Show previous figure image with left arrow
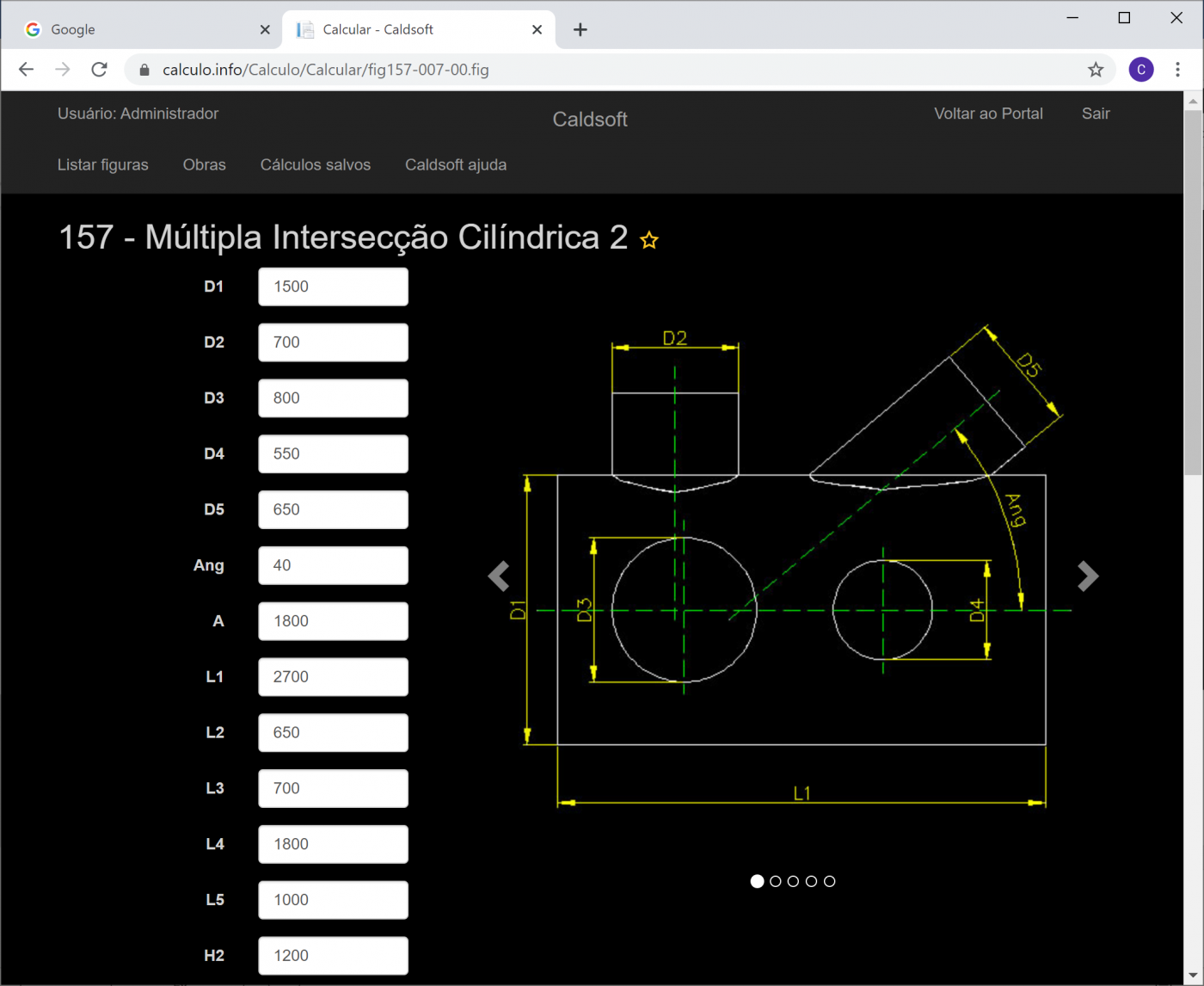The height and width of the screenshot is (986, 1204). click(499, 576)
